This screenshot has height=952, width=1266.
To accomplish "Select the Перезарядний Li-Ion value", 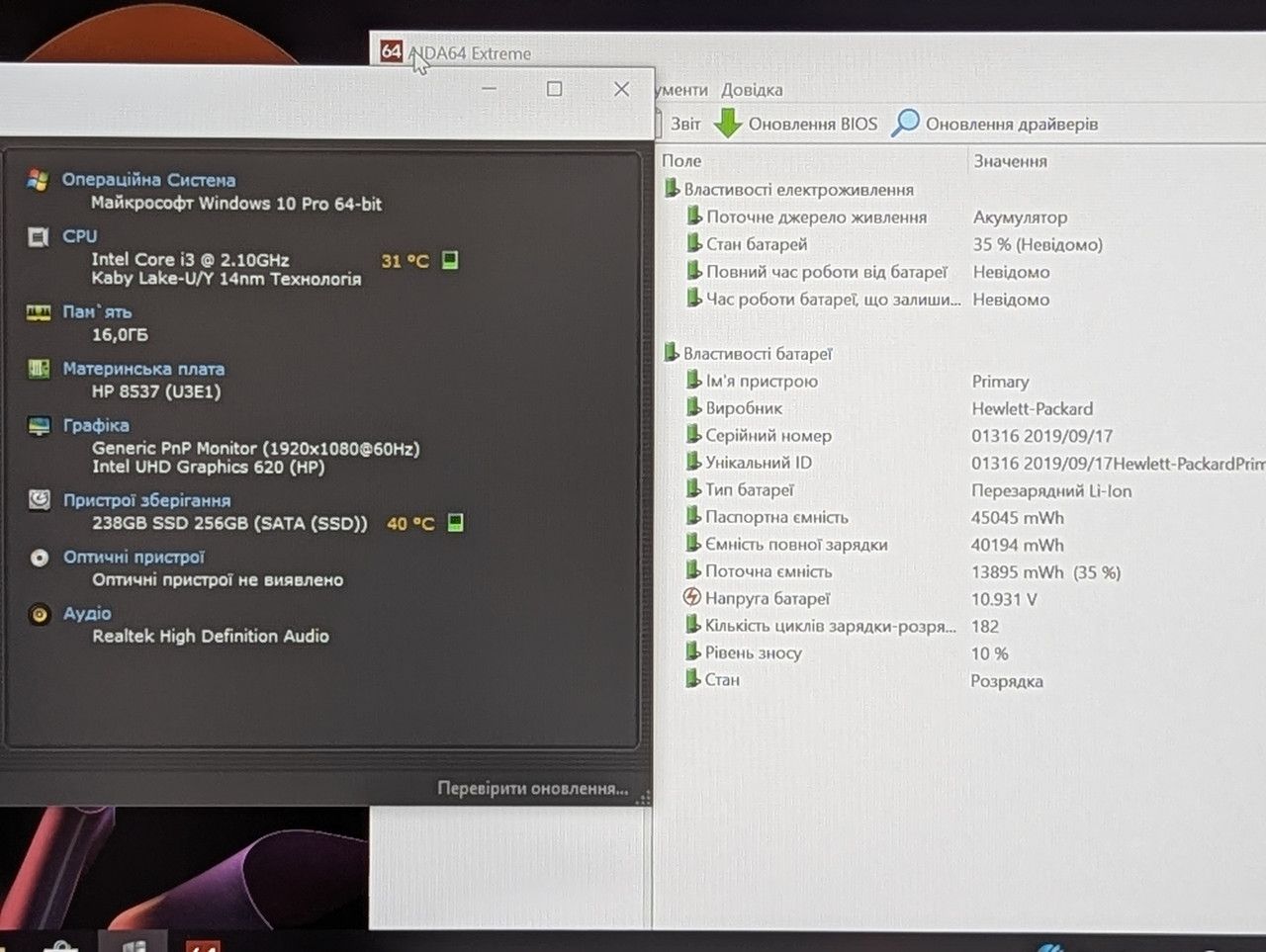I will [1051, 490].
